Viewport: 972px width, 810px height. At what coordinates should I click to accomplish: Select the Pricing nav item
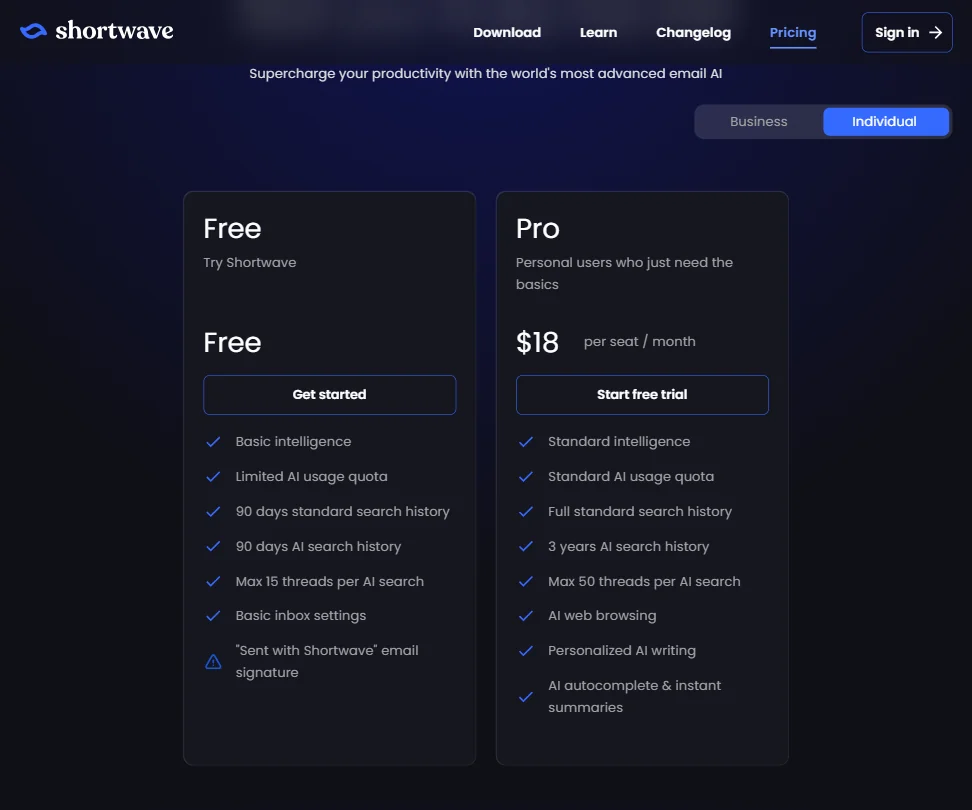793,32
